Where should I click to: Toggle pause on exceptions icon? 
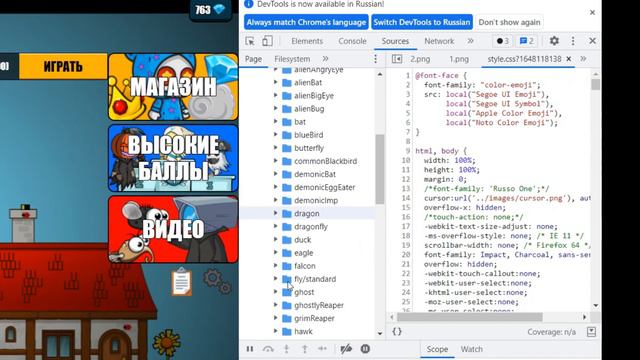click(365, 349)
